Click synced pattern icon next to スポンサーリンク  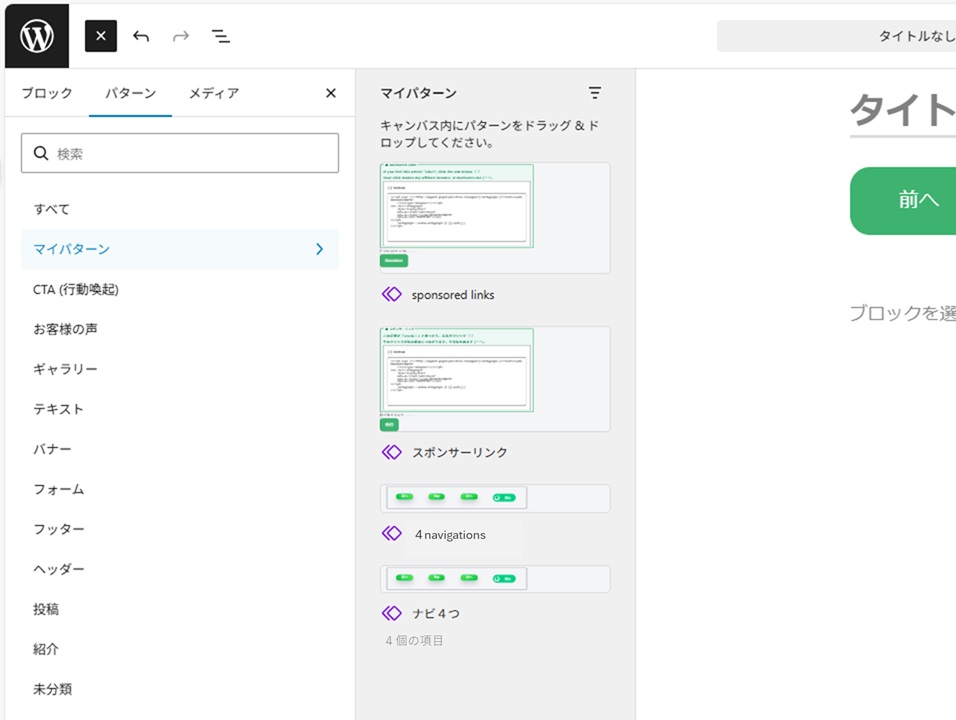tap(392, 452)
